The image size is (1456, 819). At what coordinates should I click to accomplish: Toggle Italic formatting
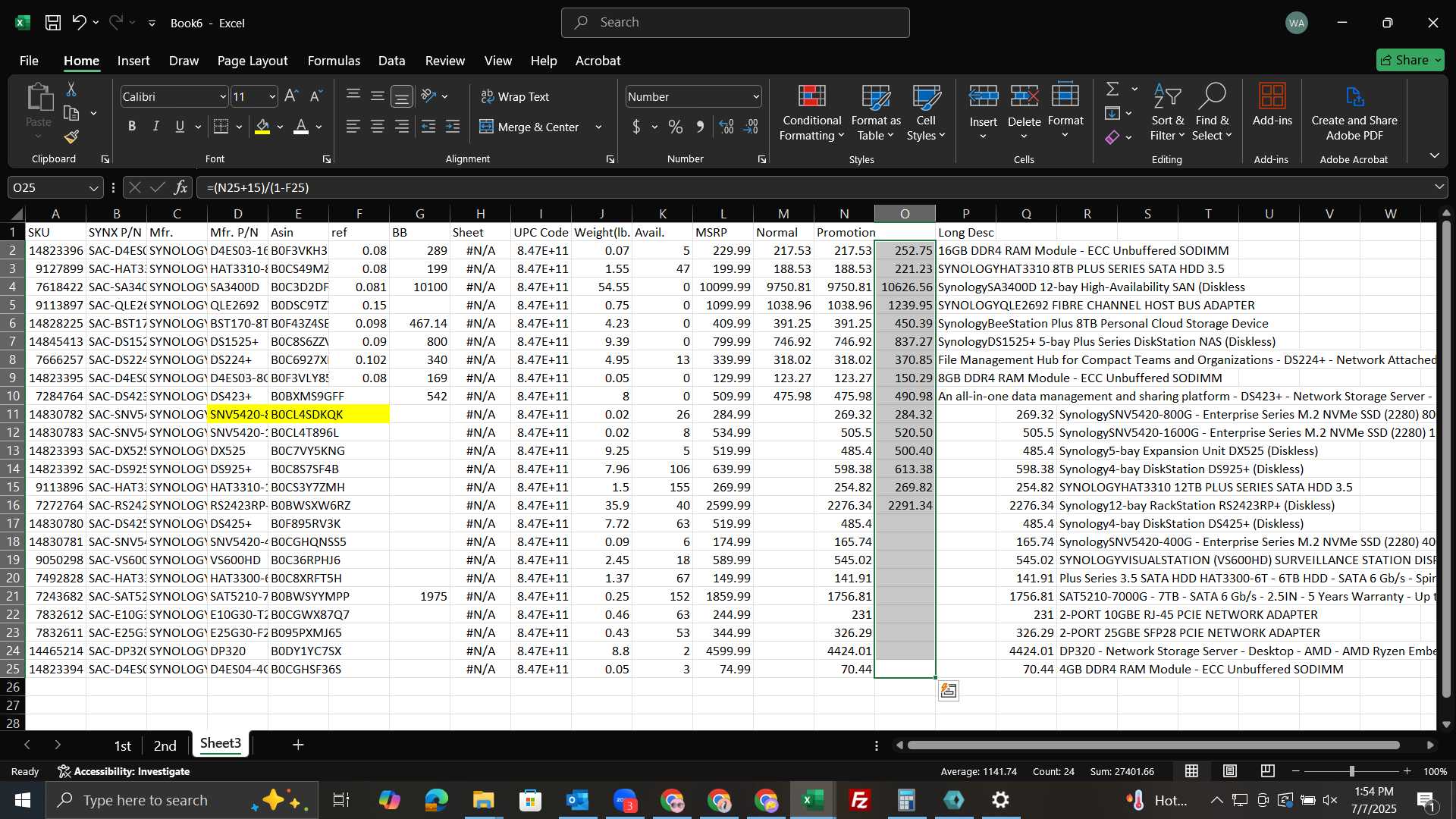[x=156, y=127]
